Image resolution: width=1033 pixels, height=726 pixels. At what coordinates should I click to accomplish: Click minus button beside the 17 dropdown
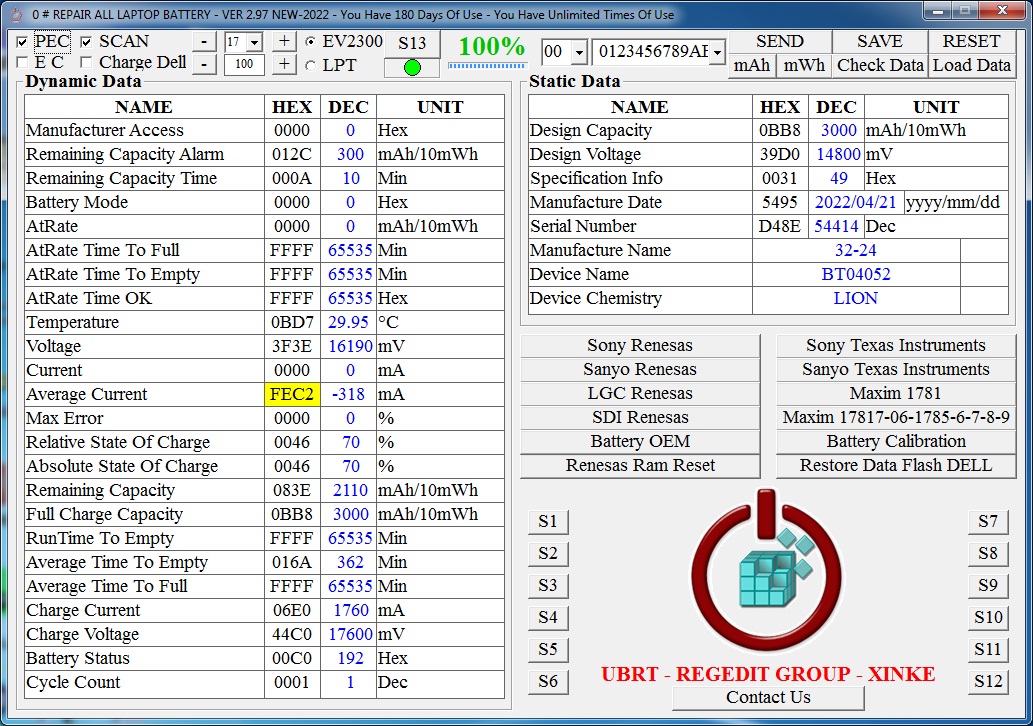204,42
